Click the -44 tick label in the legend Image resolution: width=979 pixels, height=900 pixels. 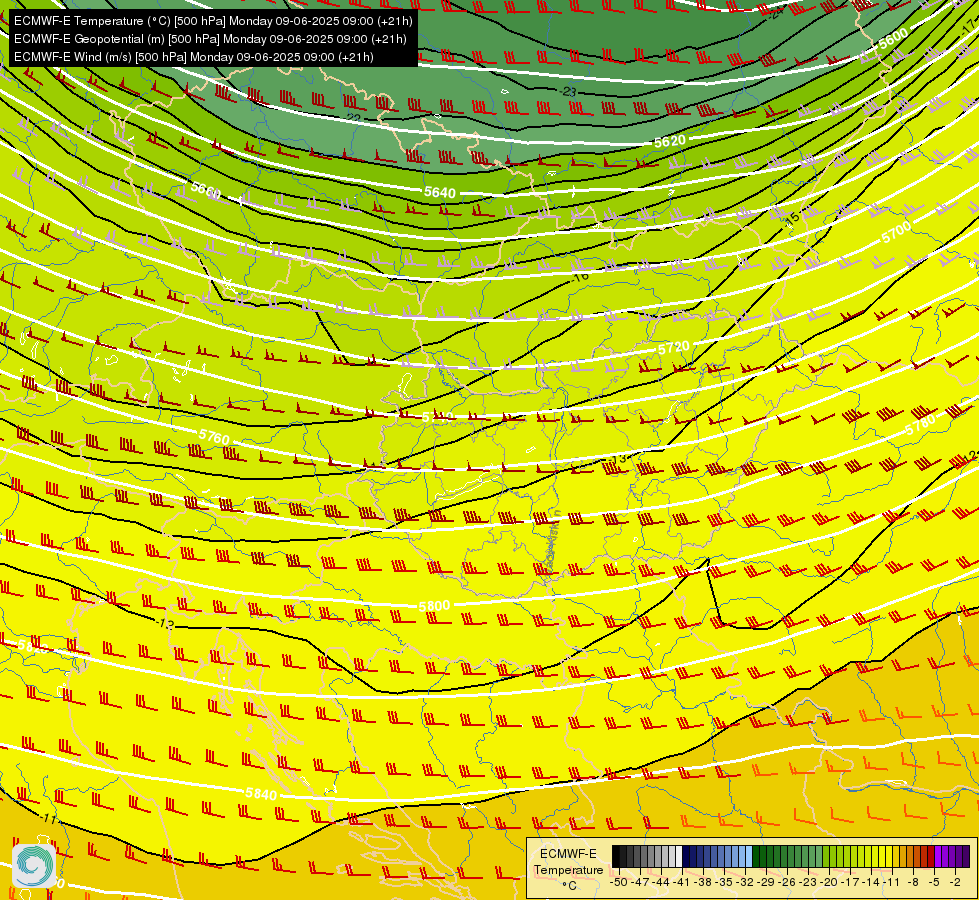[x=661, y=882]
